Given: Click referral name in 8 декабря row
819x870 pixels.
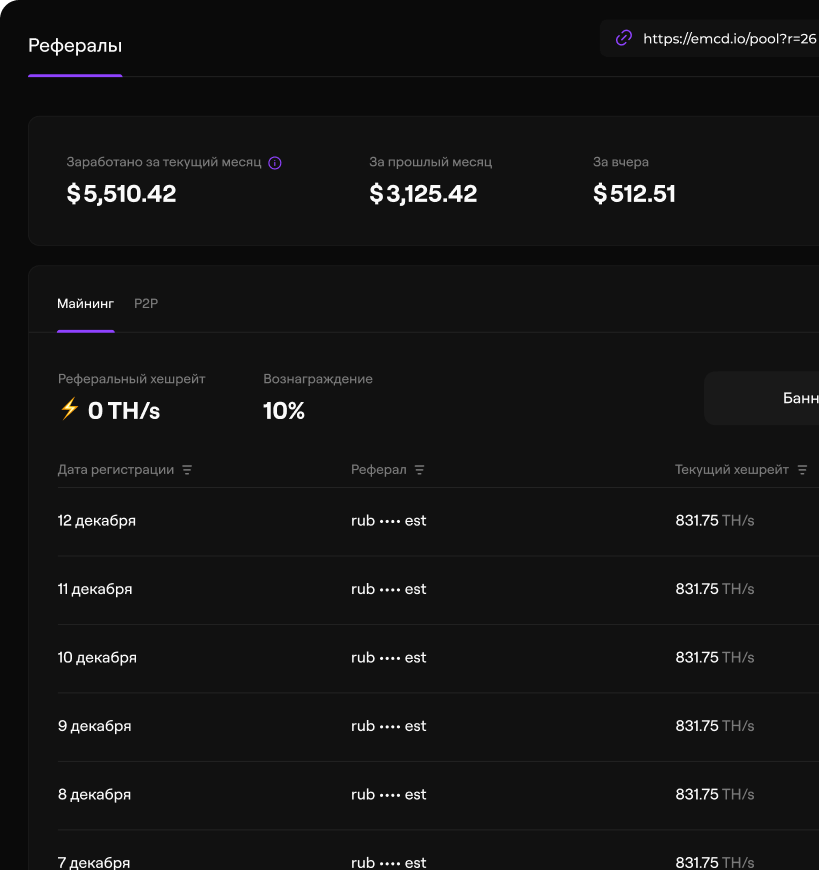Looking at the screenshot, I should coord(388,795).
